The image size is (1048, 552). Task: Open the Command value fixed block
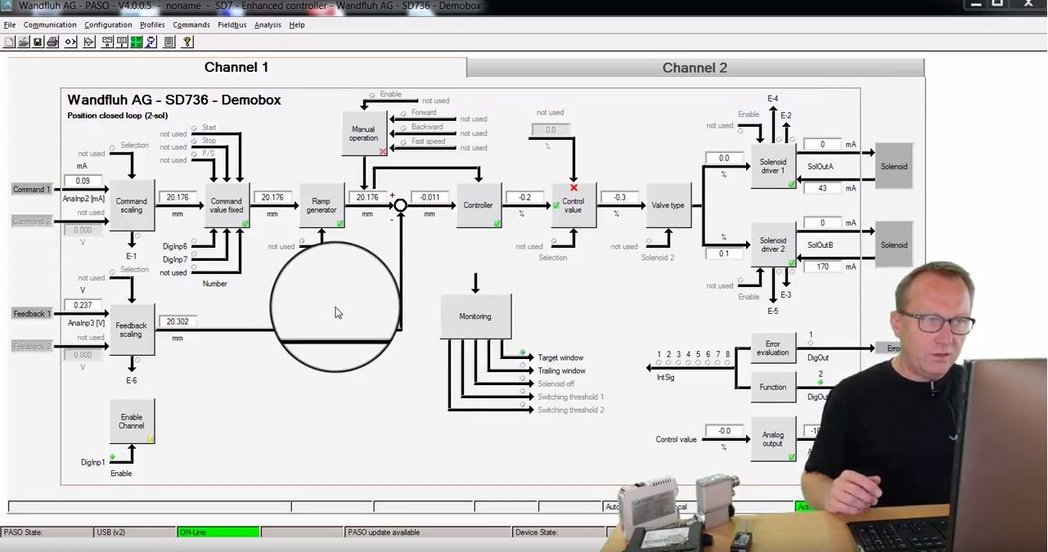(227, 205)
